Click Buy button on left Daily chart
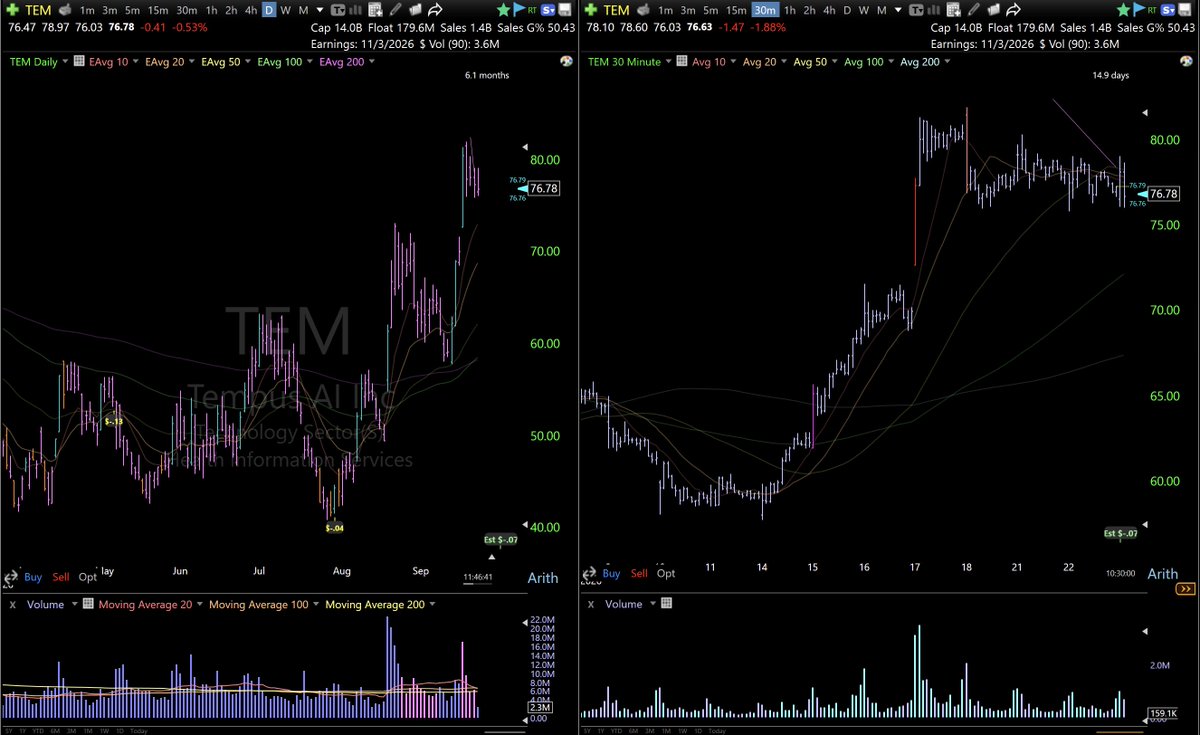This screenshot has width=1200, height=735. point(33,577)
